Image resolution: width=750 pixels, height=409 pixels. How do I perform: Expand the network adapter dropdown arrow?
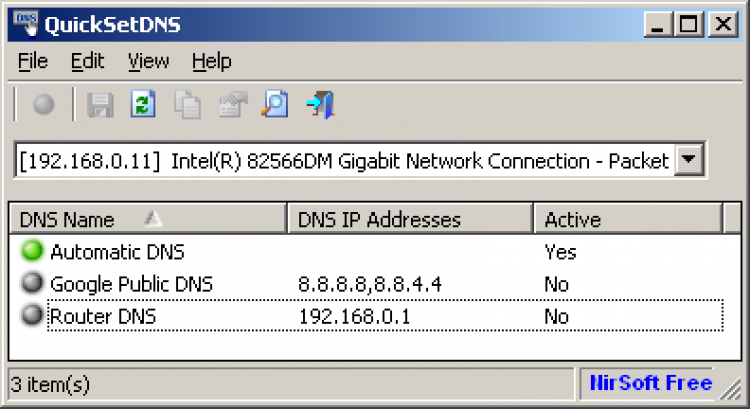(x=689, y=161)
